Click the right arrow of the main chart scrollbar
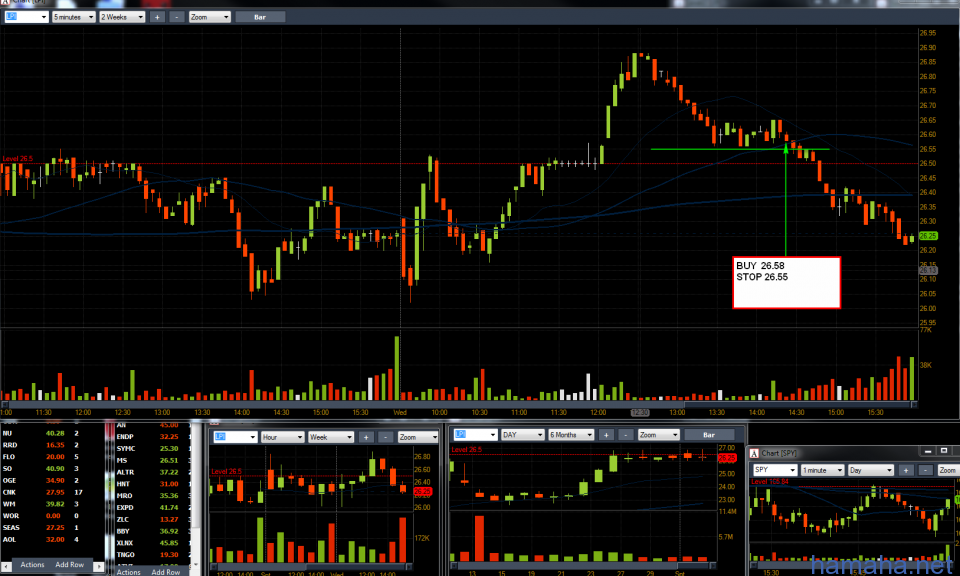This screenshot has height=576, width=960. click(x=914, y=405)
